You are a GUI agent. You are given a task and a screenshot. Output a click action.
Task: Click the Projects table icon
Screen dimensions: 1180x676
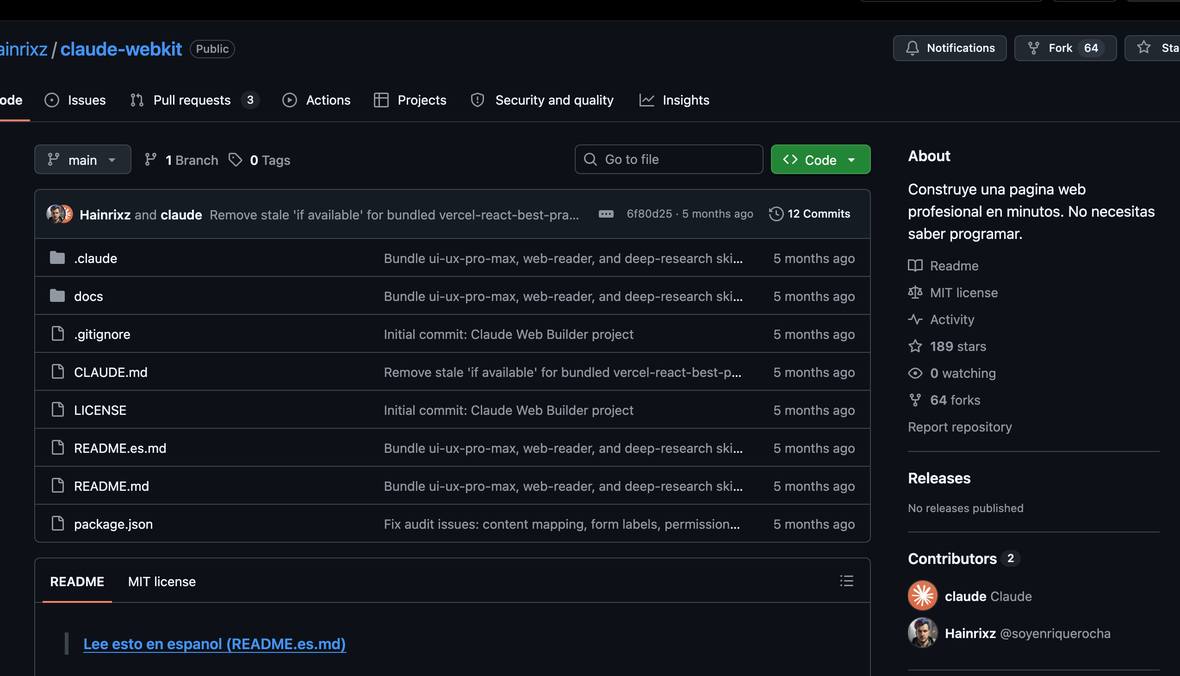click(382, 100)
